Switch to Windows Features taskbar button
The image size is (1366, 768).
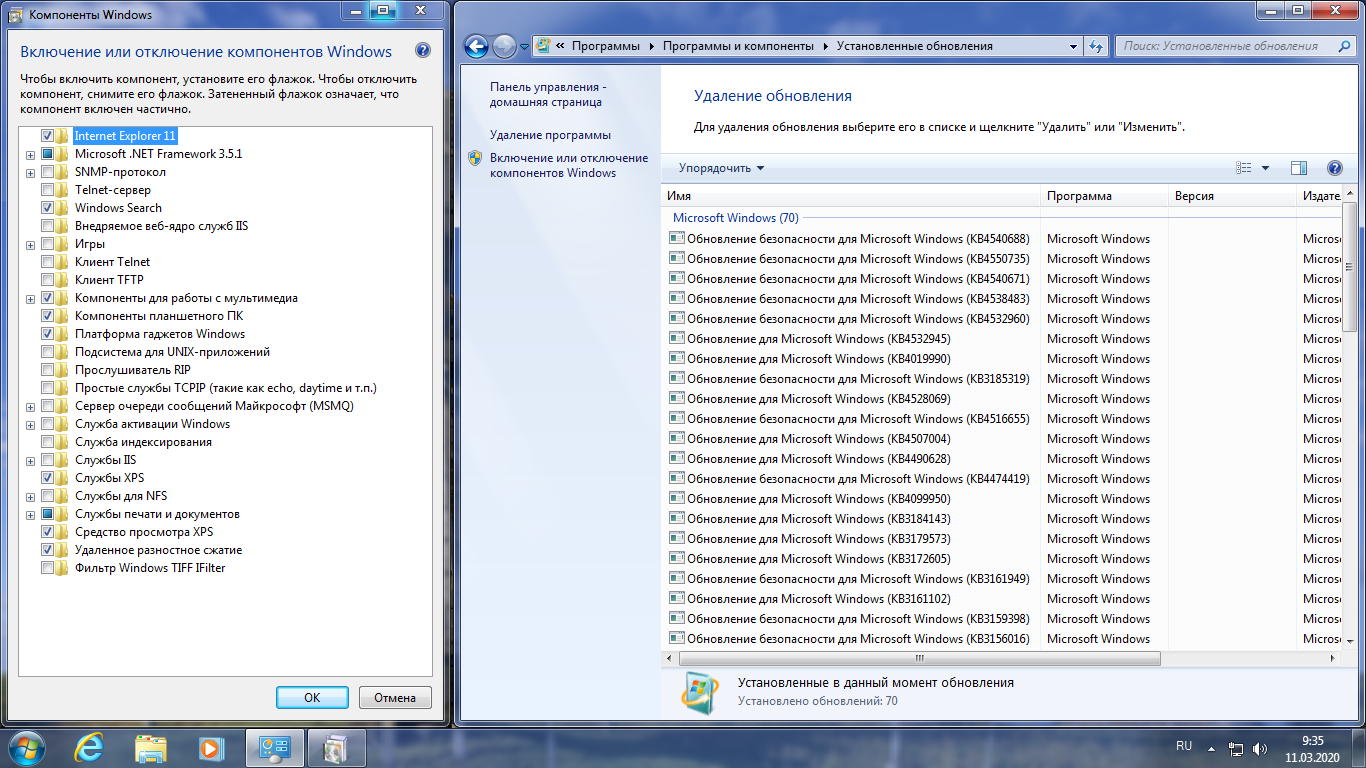[x=337, y=747]
